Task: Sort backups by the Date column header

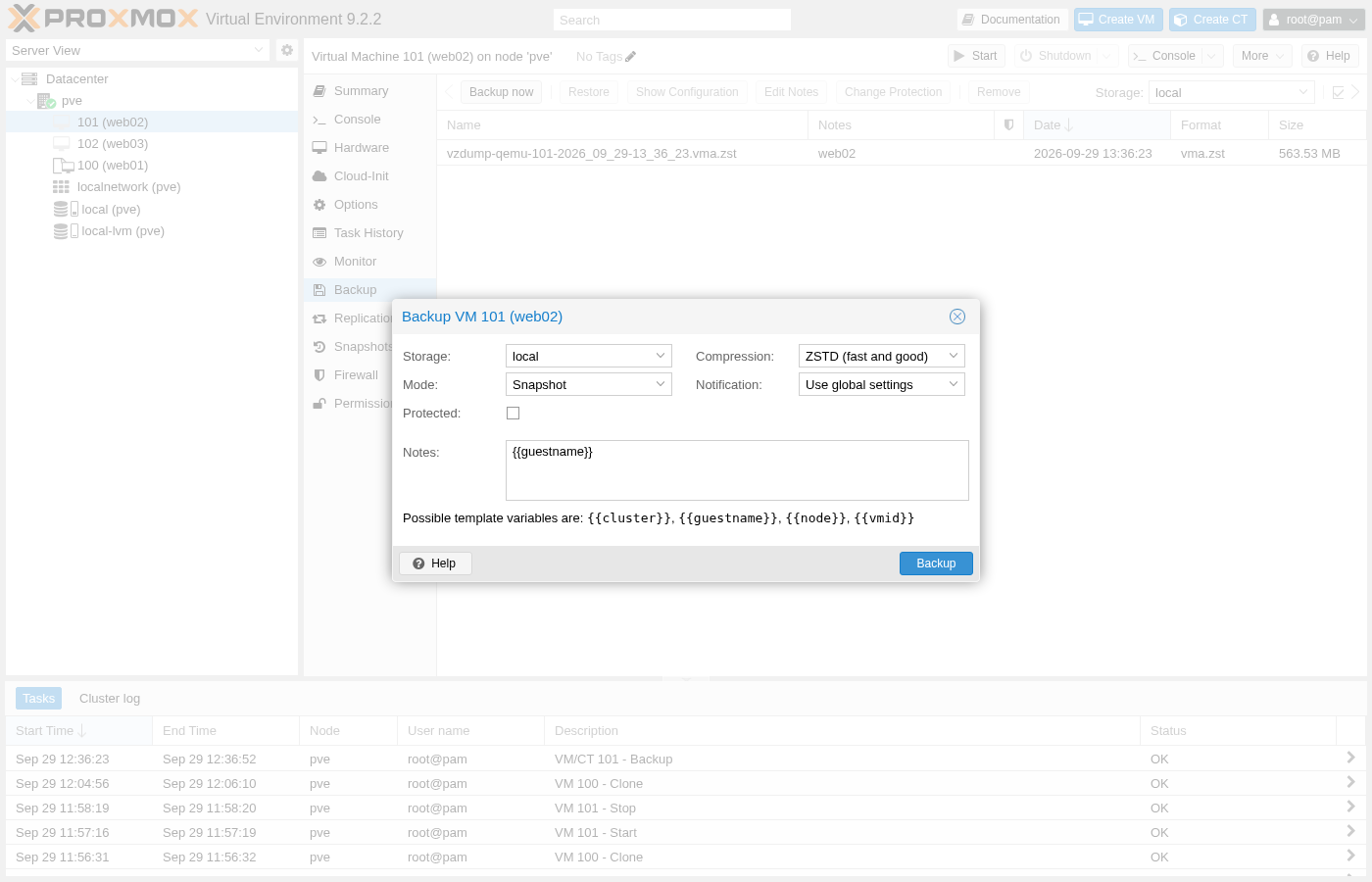Action: click(x=1097, y=125)
